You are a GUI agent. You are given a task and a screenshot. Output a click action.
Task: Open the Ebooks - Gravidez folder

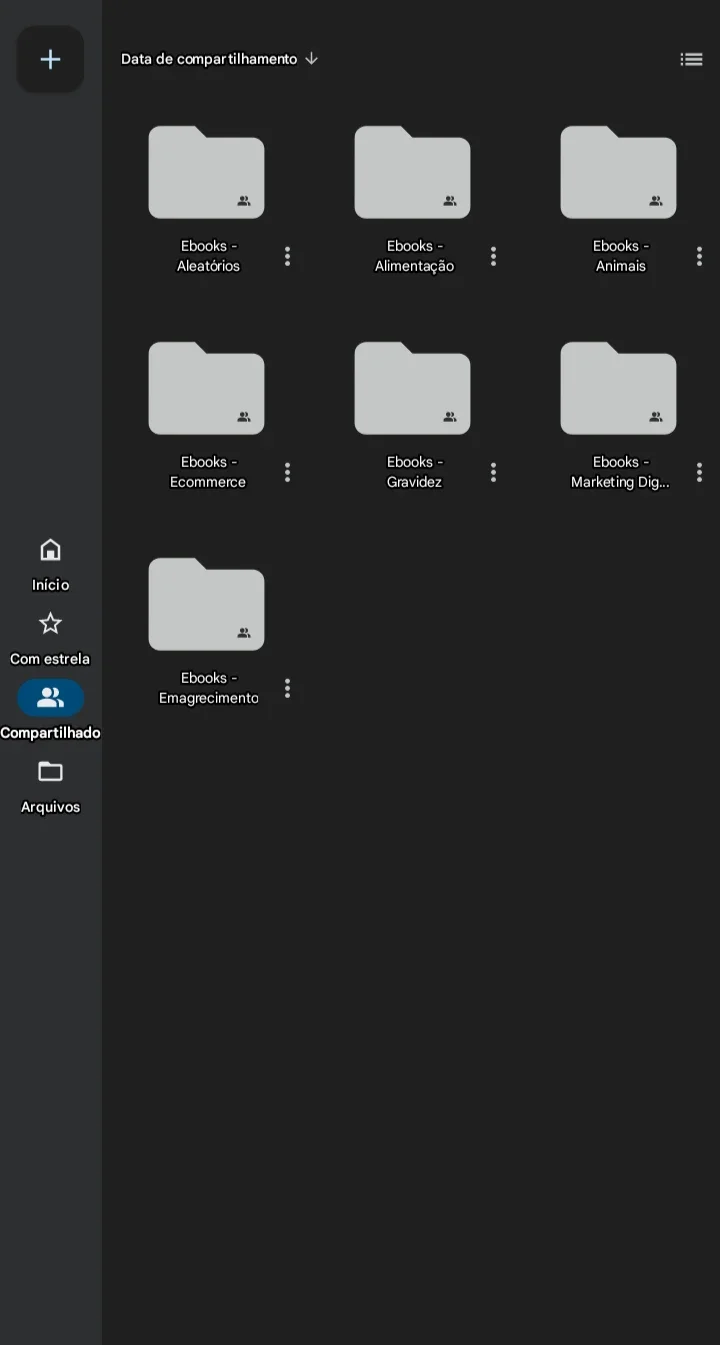tap(413, 388)
